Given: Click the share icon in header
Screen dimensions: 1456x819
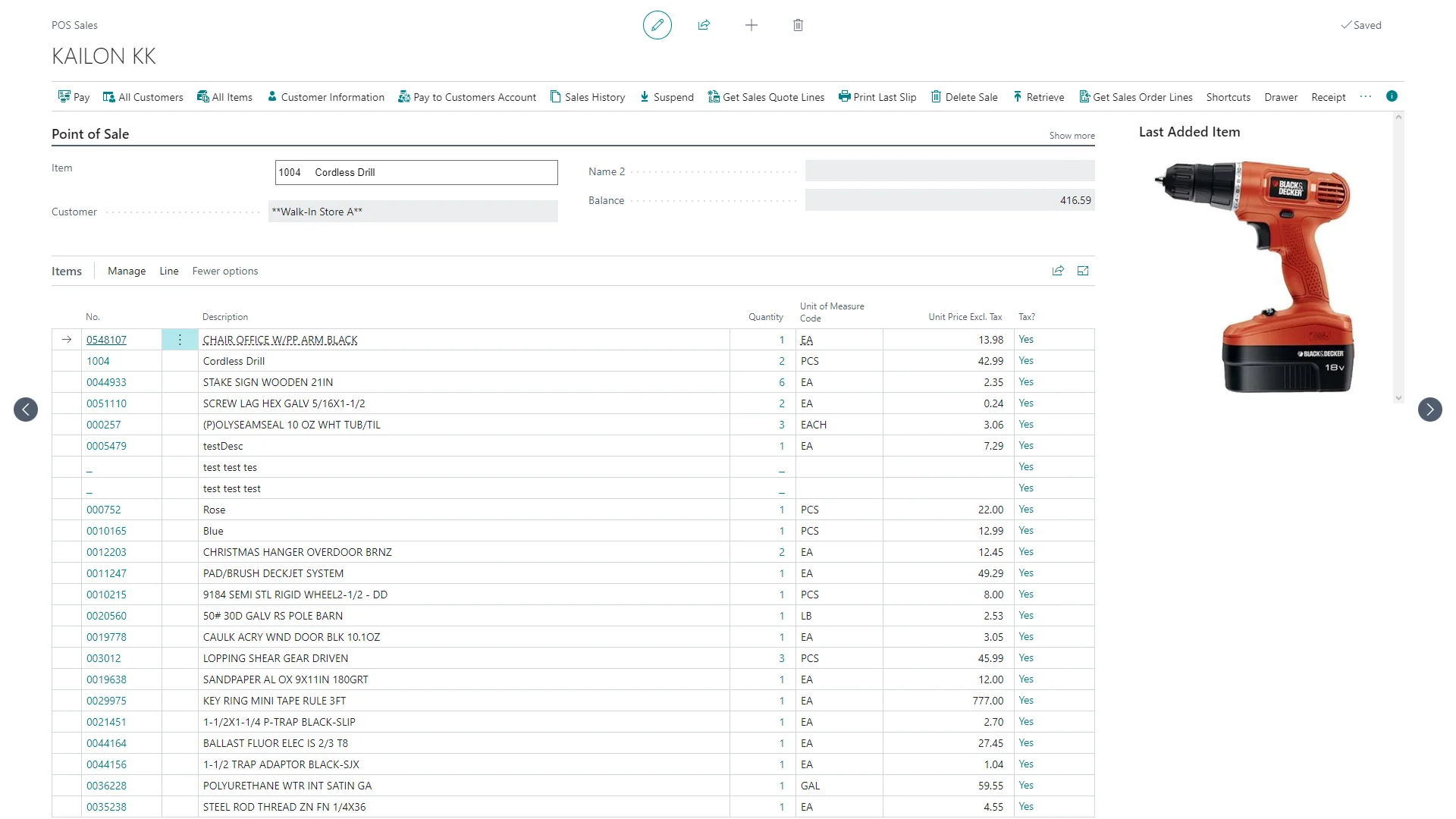Looking at the screenshot, I should point(704,25).
